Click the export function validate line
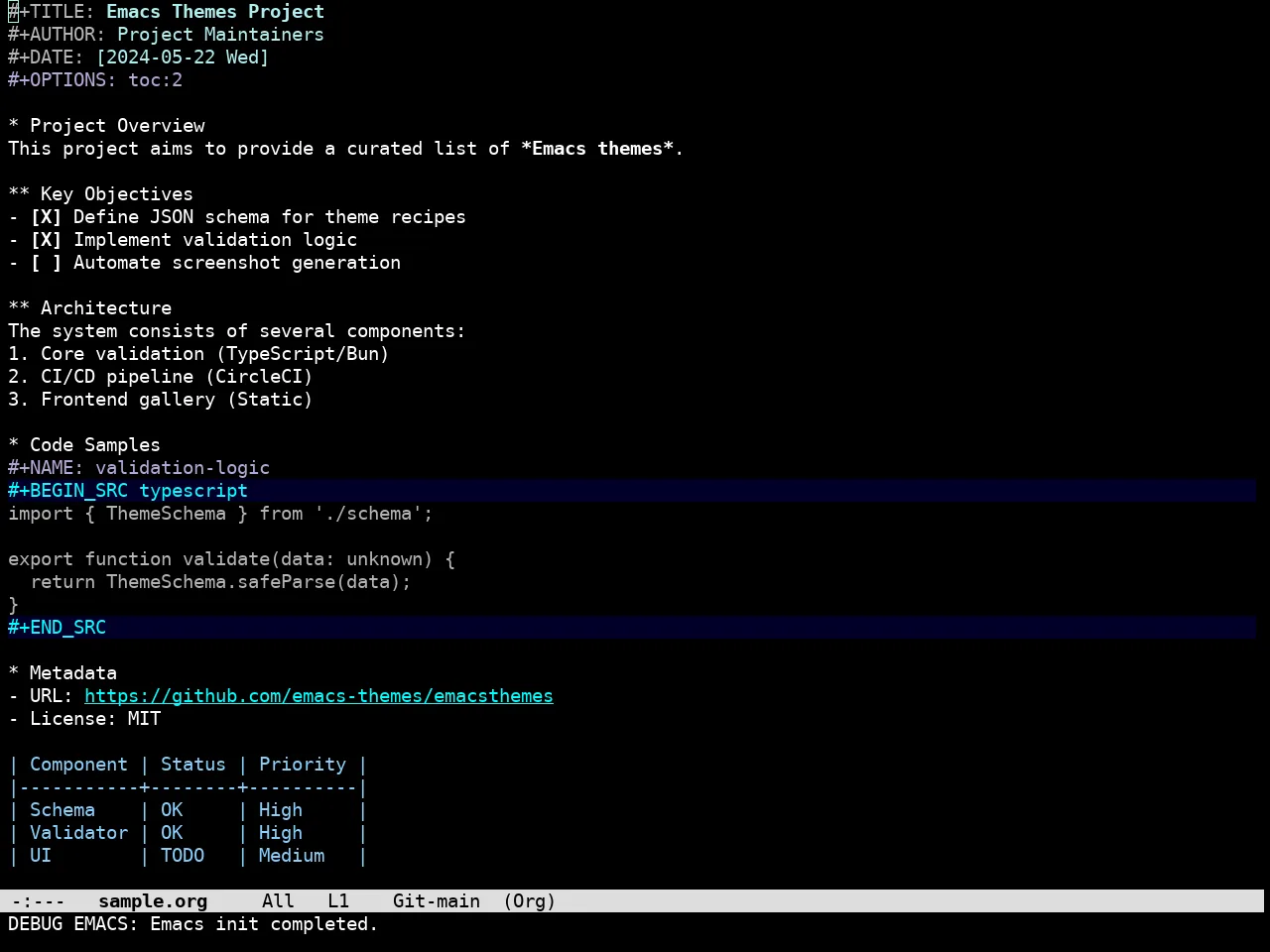The height and width of the screenshot is (952, 1270). [x=231, y=559]
